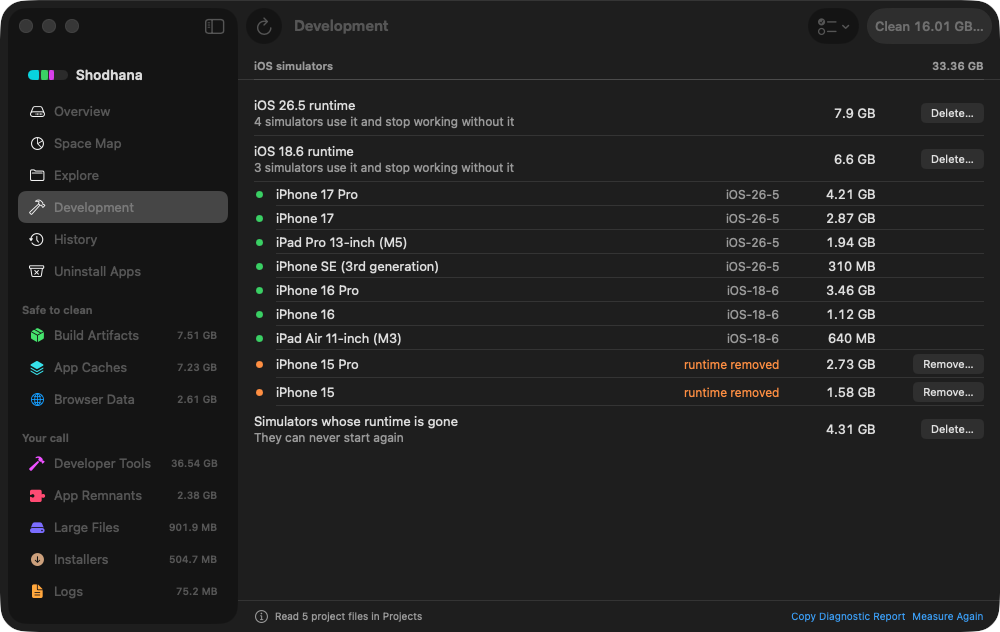Click Browser Data sidebar label
Image resolution: width=1000 pixels, height=632 pixels.
94,399
